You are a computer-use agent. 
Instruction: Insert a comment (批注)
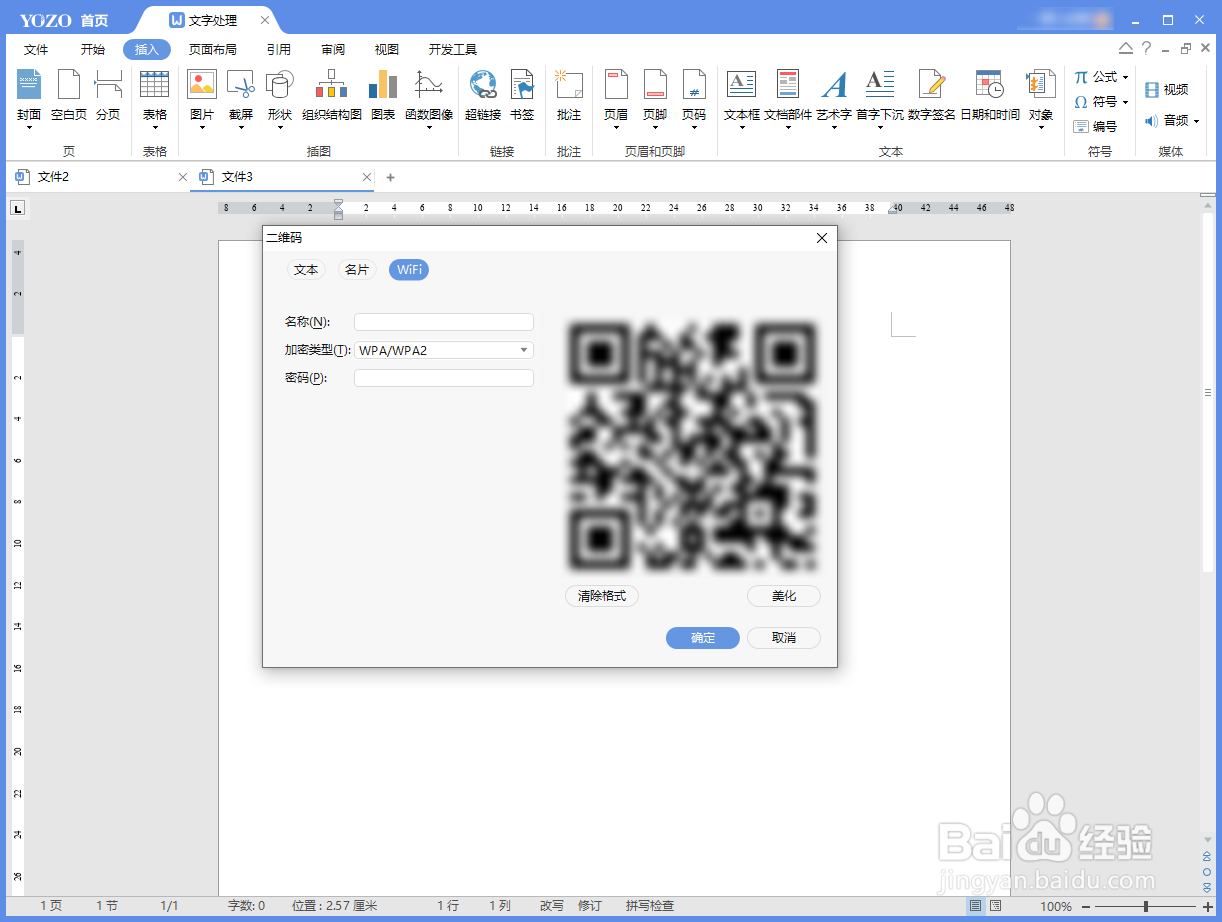click(569, 98)
